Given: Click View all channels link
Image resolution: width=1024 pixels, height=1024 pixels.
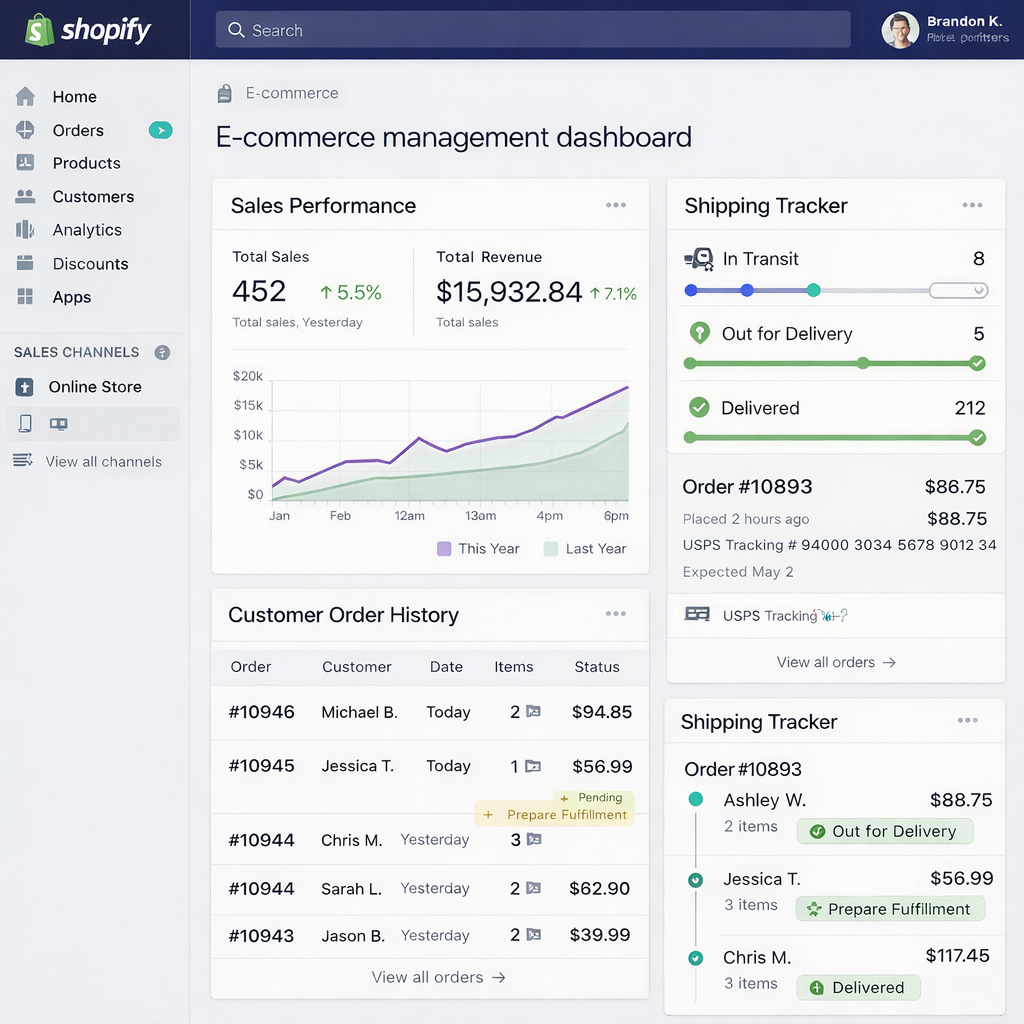Looking at the screenshot, I should (x=103, y=462).
